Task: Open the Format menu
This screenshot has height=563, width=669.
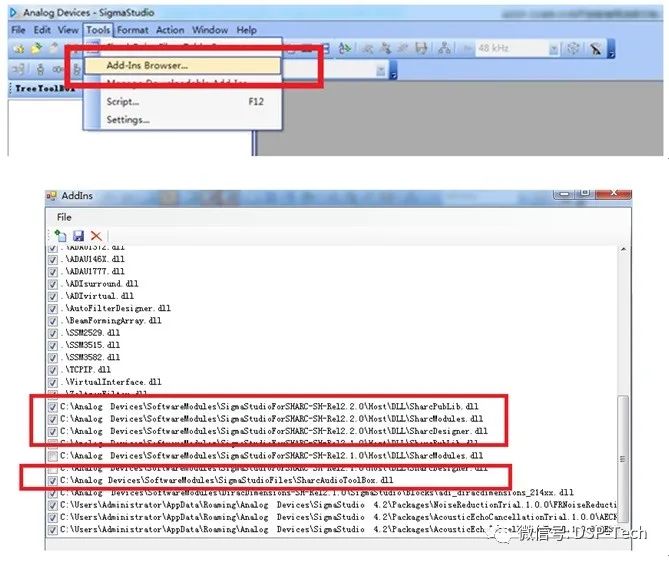Action: 133,30
